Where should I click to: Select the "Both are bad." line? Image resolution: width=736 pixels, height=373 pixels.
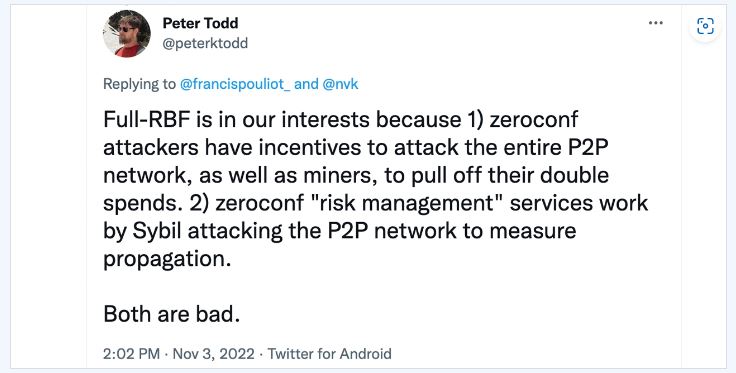[171, 314]
